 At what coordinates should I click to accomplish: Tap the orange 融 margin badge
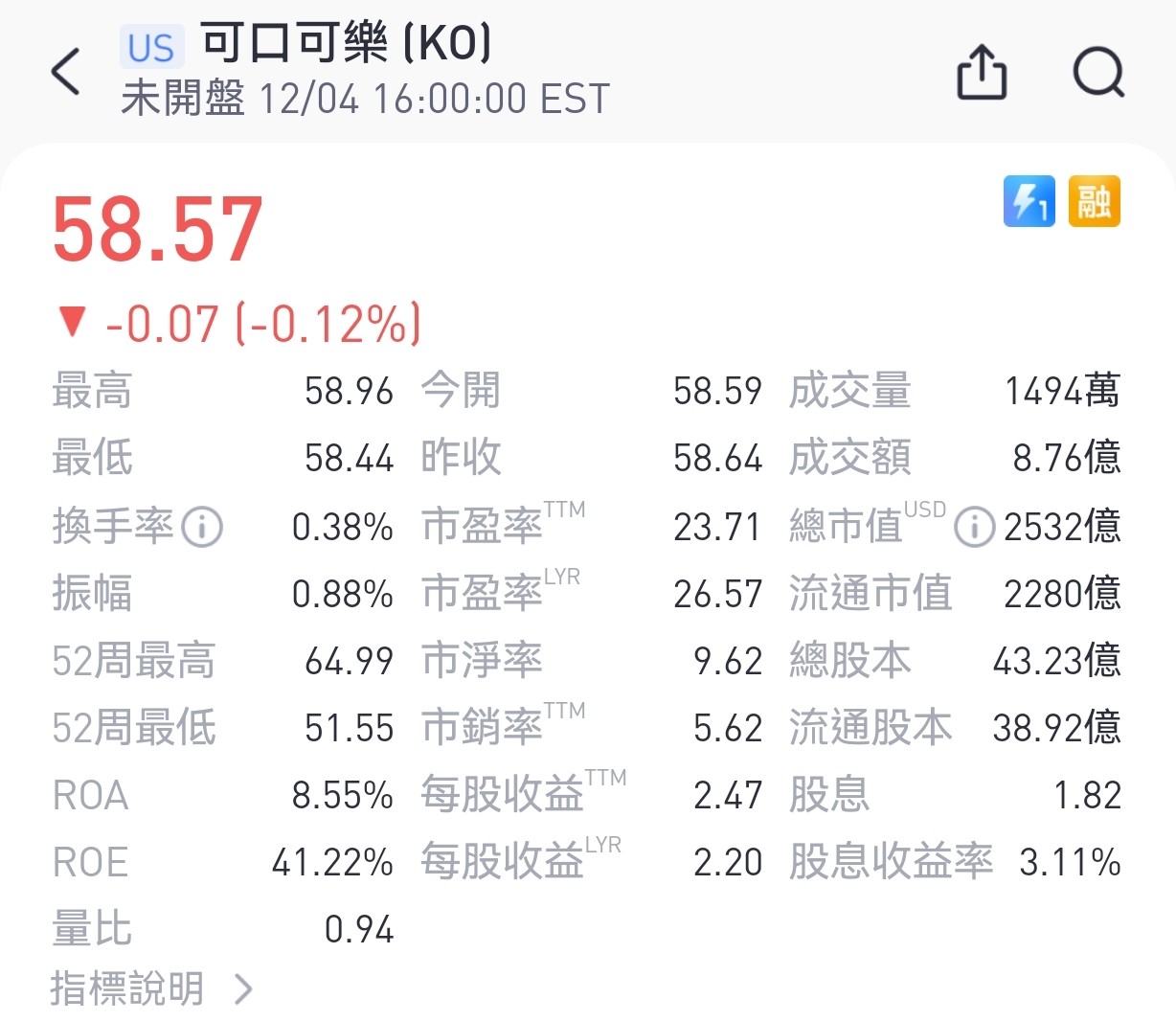click(x=1094, y=201)
